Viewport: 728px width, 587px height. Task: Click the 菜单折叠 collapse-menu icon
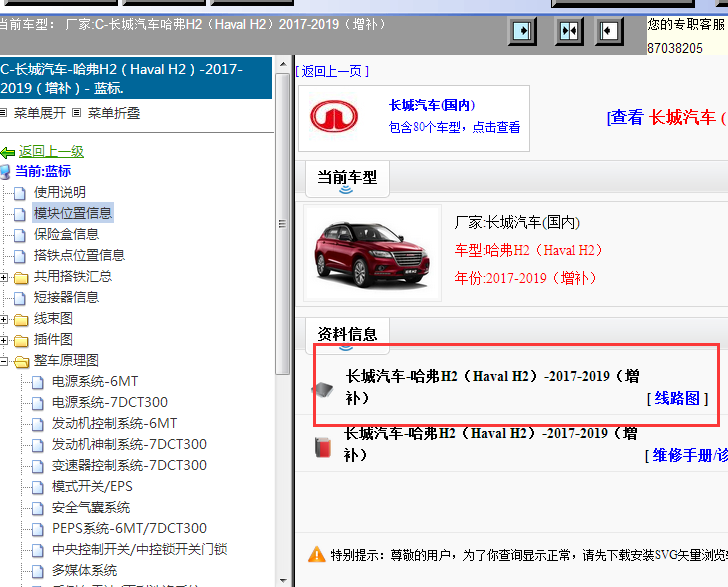point(77,112)
